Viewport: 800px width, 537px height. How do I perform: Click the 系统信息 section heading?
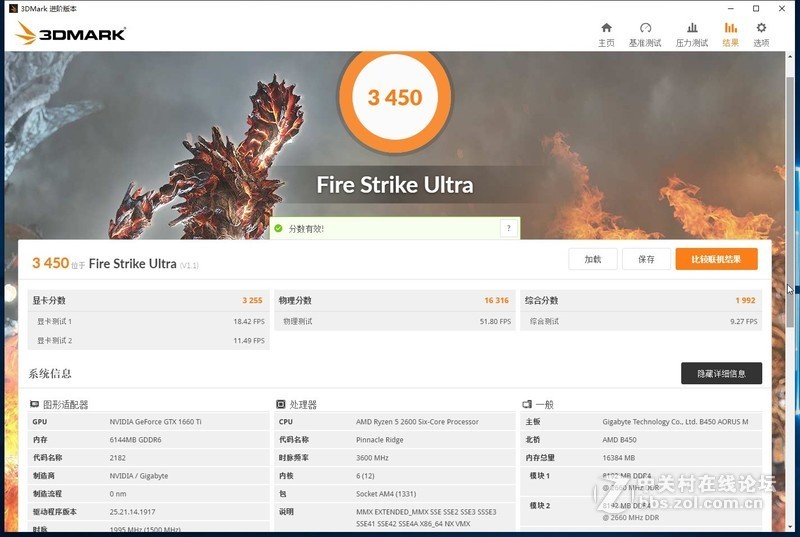[x=49, y=373]
